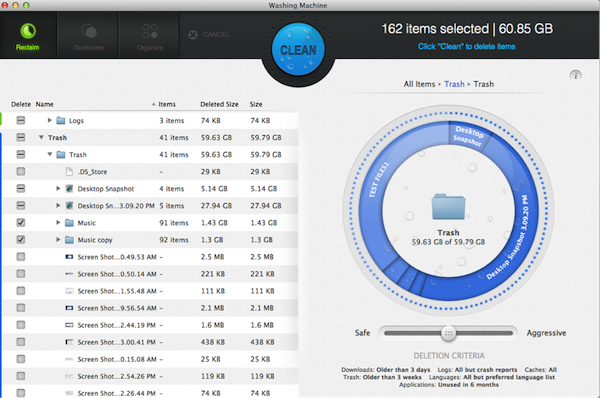This screenshot has height=398, width=600.
Task: Collapse the nested Trash folder
Action: pyautogui.click(x=49, y=154)
